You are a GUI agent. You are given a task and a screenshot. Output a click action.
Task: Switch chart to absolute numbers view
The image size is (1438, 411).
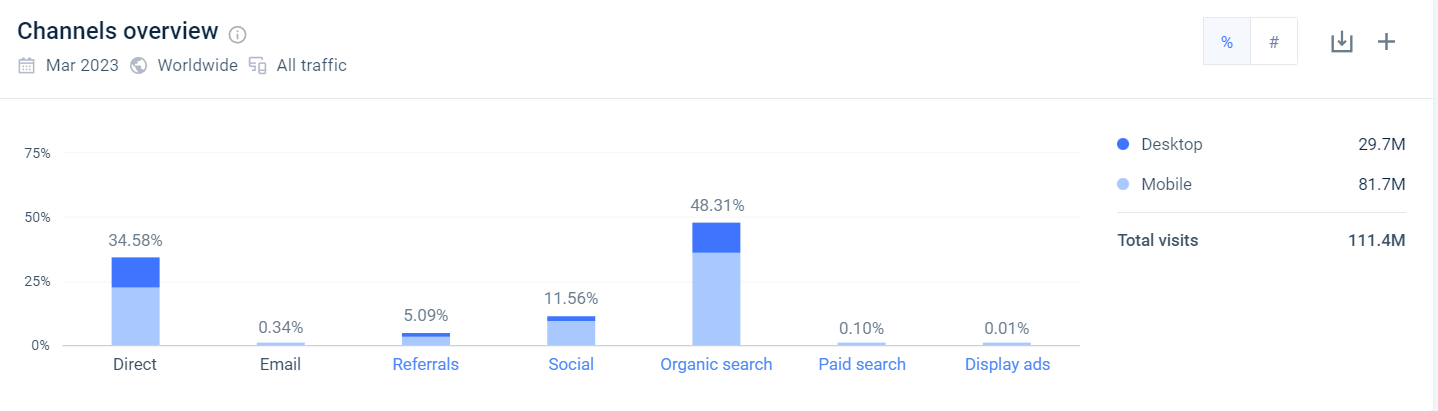pyautogui.click(x=1274, y=42)
